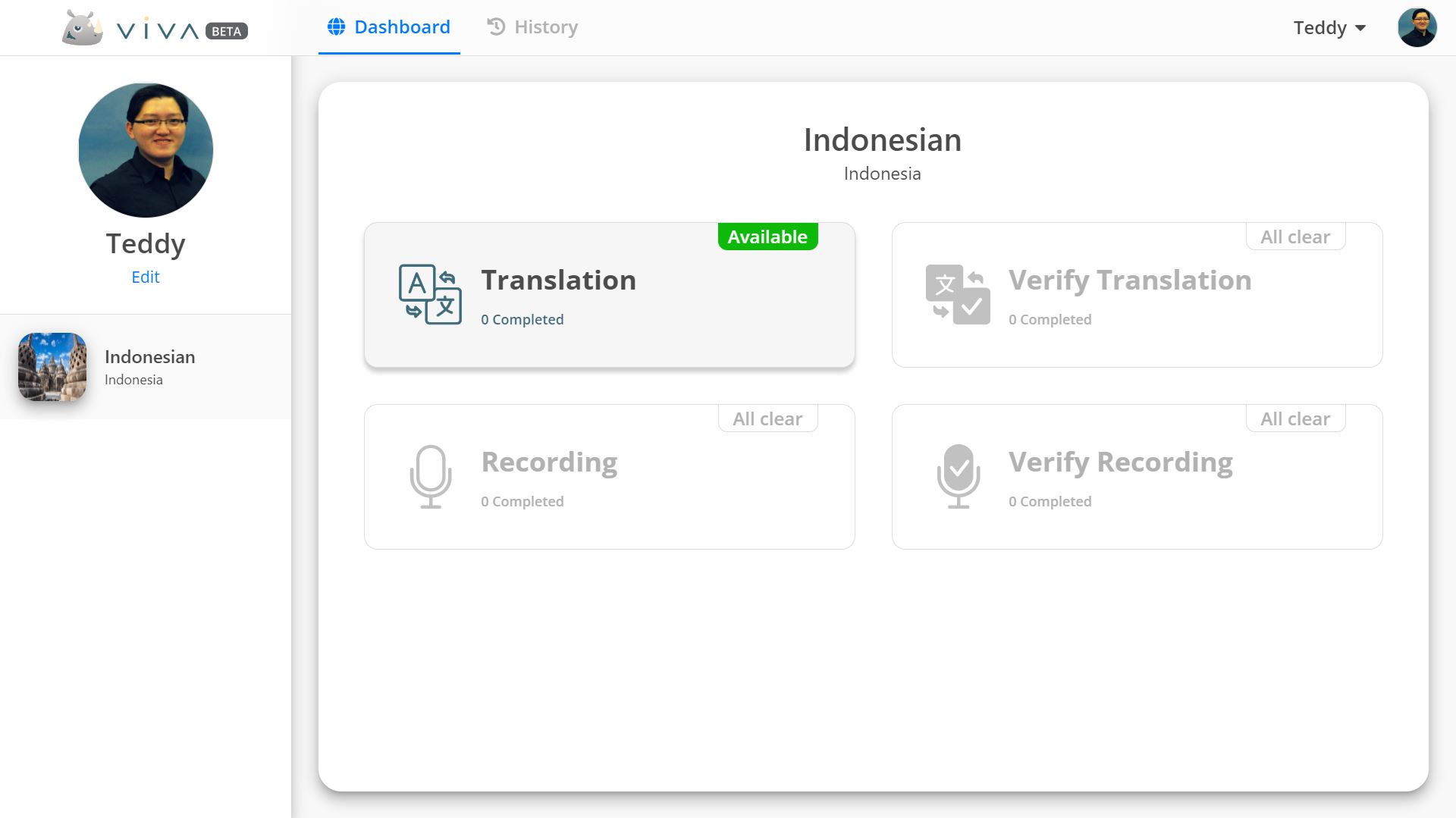
Task: Click '0 Completed' under Verify Recording
Action: [x=1050, y=501]
